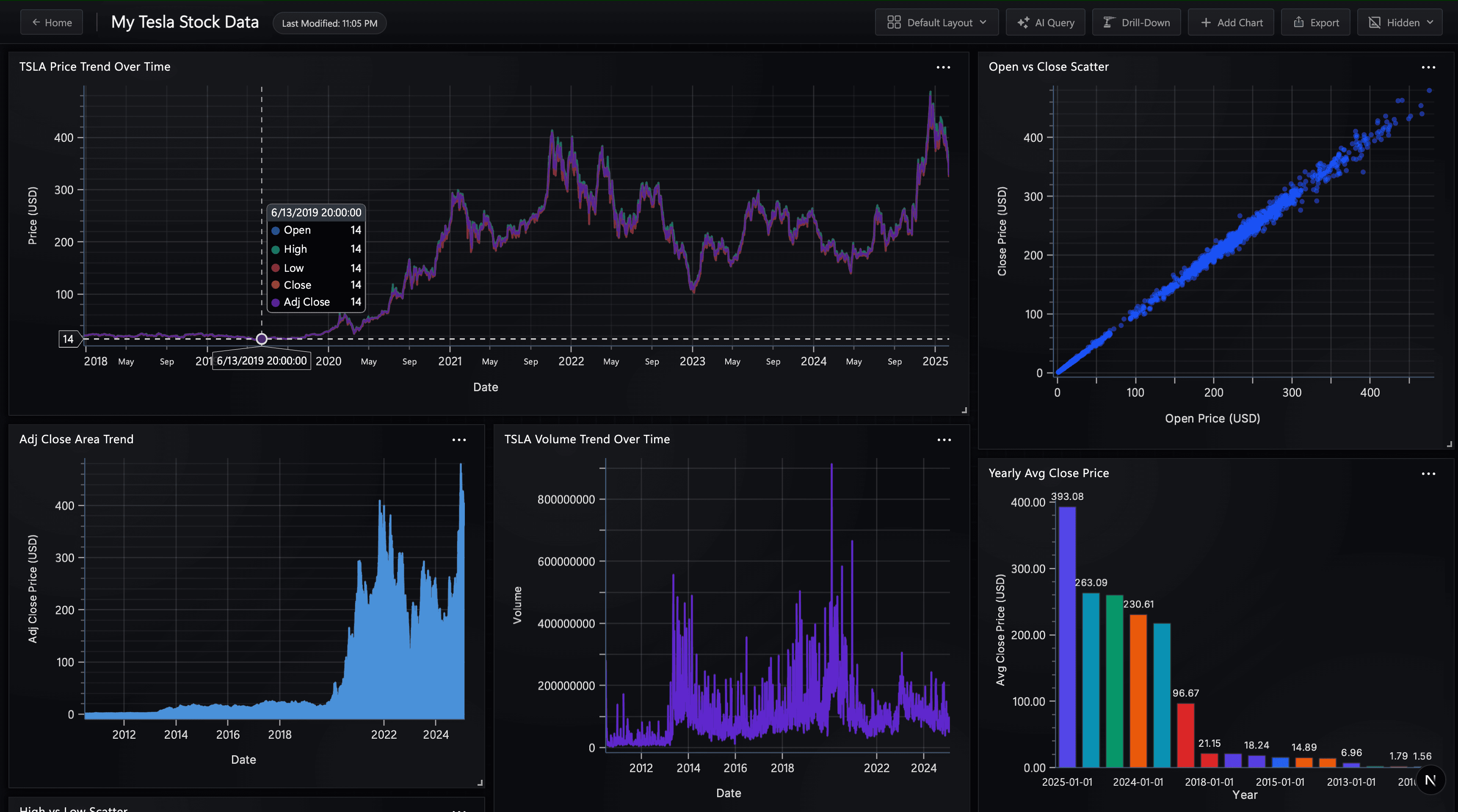This screenshot has height=812, width=1458.
Task: Click the highlighted data point on price line
Action: click(262, 339)
